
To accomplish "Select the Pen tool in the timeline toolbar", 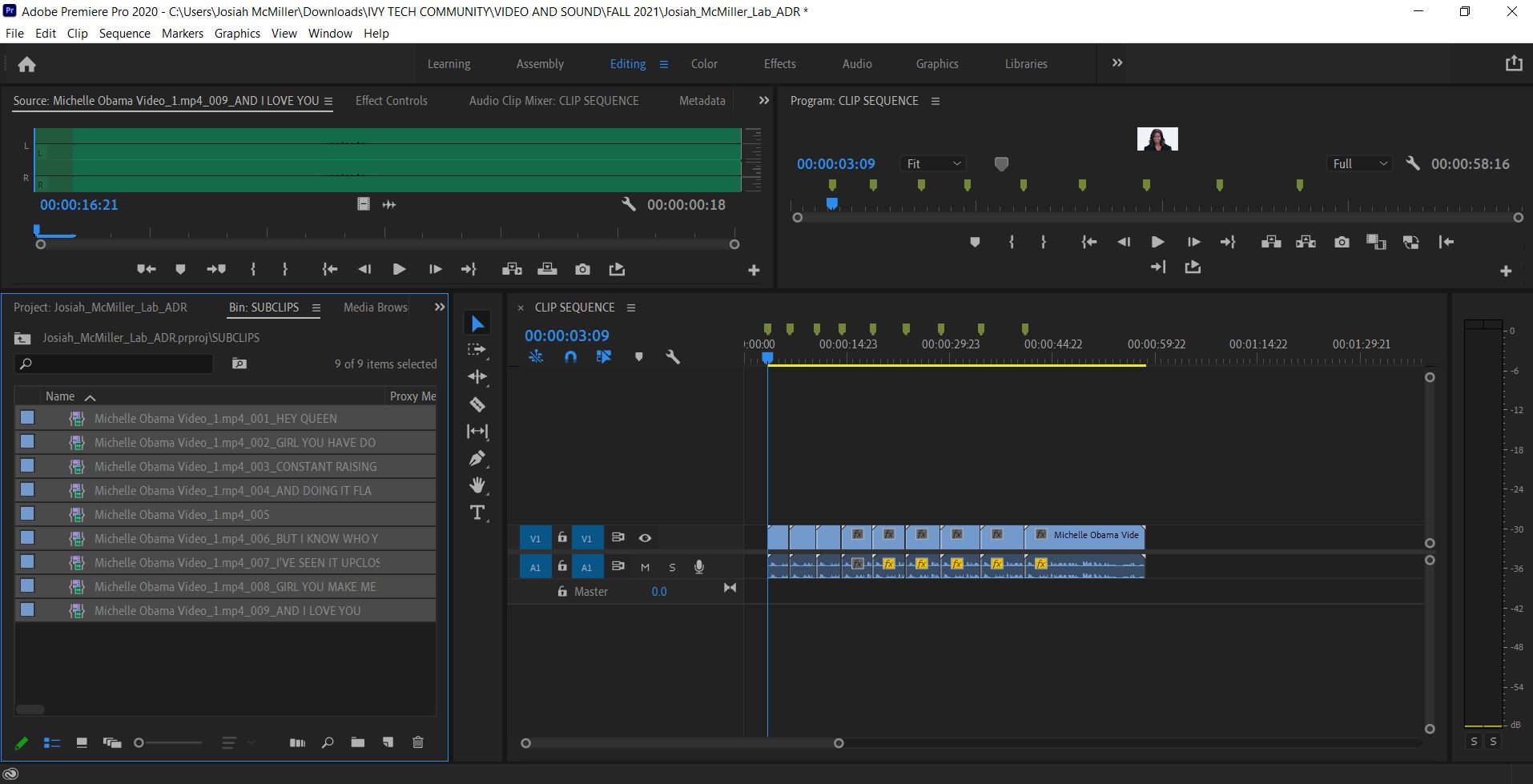I will pyautogui.click(x=477, y=457).
